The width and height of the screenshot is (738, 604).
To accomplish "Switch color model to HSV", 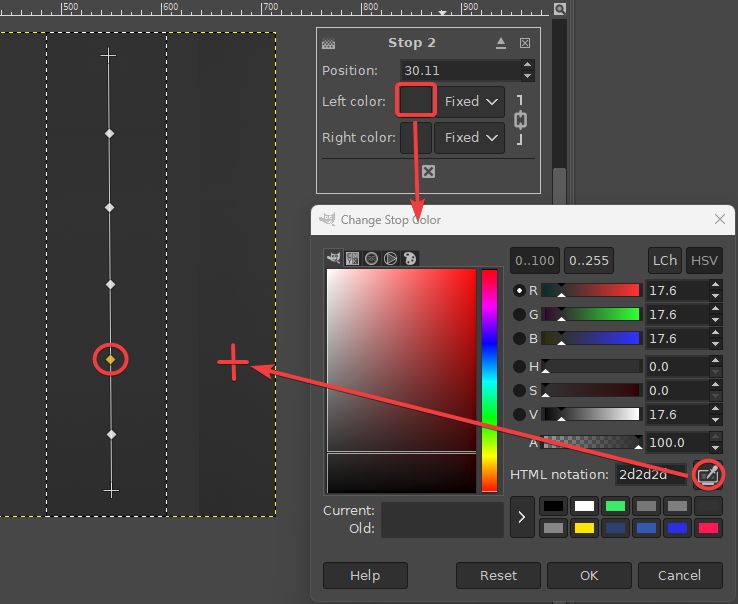I will pyautogui.click(x=704, y=260).
